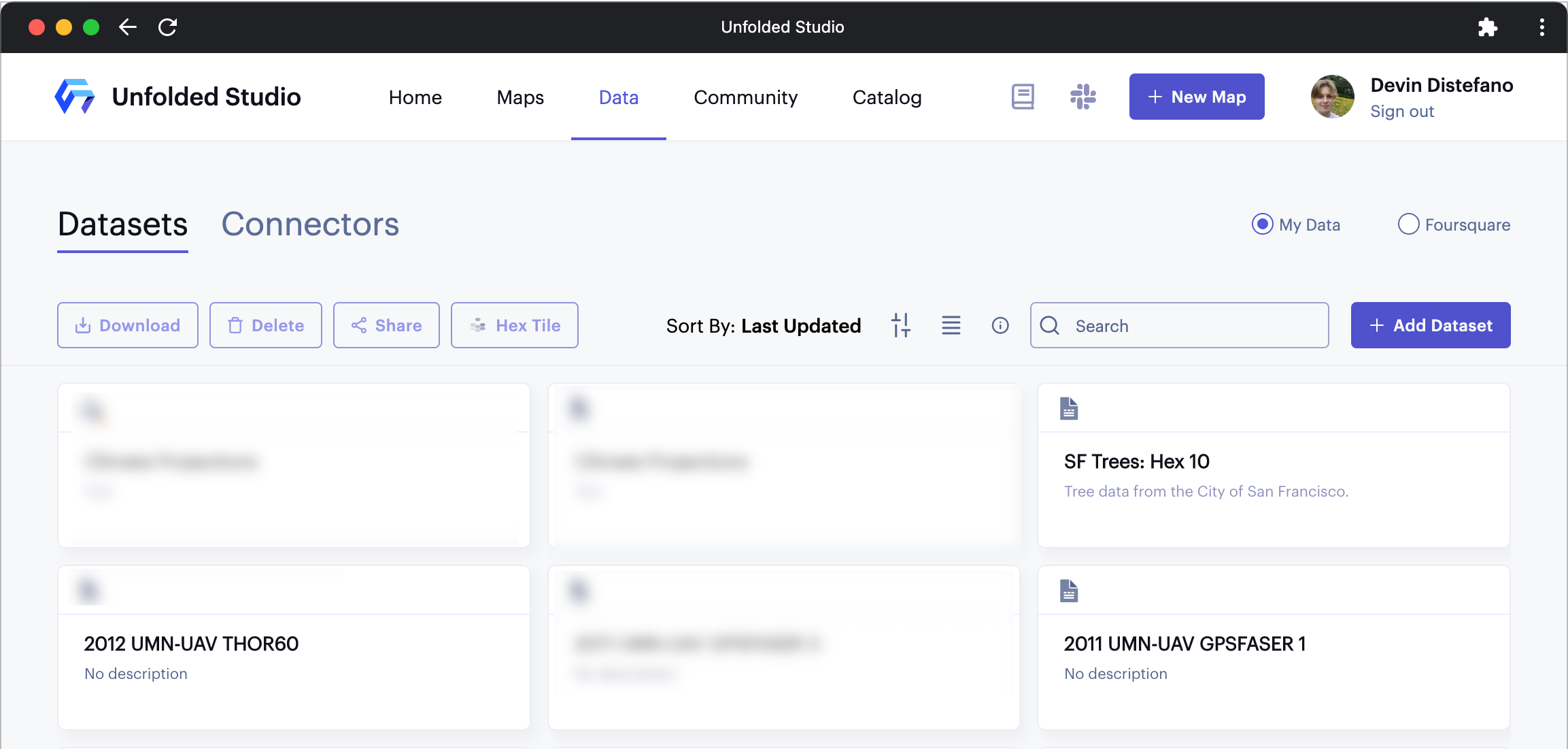
Task: Click the info icon next to sort options
Action: point(1000,325)
